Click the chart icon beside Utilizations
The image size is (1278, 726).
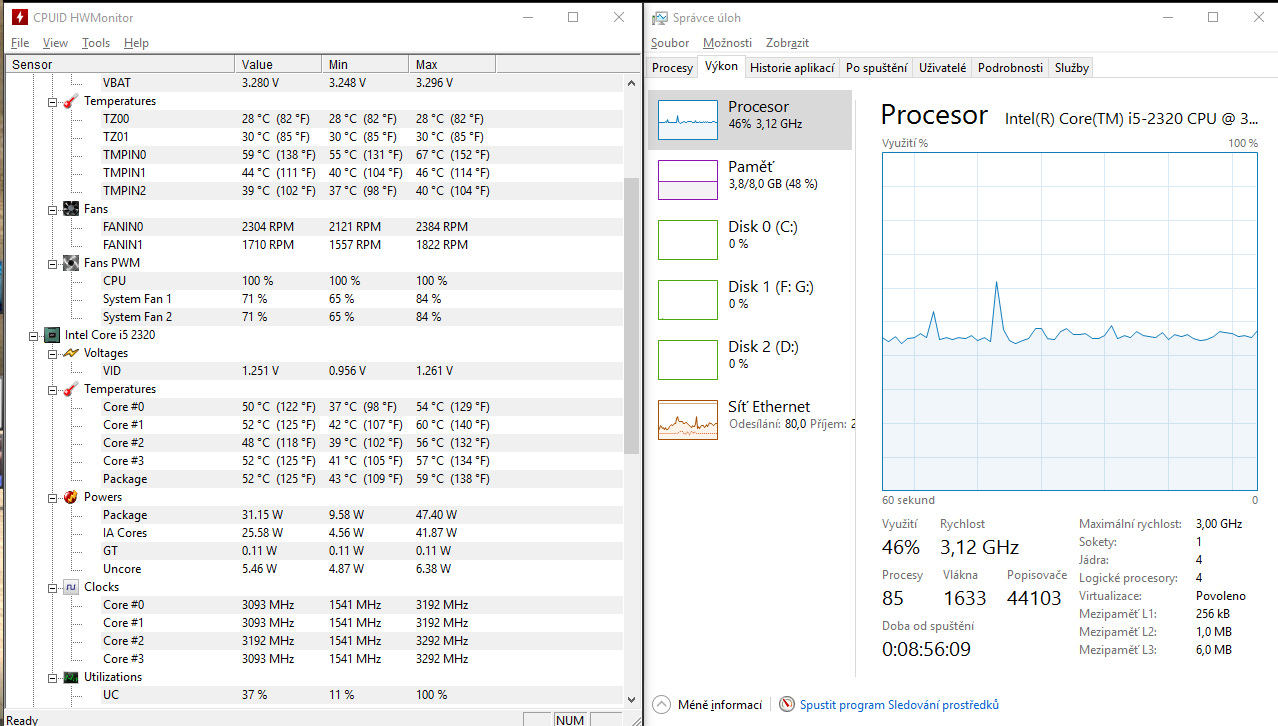[71, 677]
